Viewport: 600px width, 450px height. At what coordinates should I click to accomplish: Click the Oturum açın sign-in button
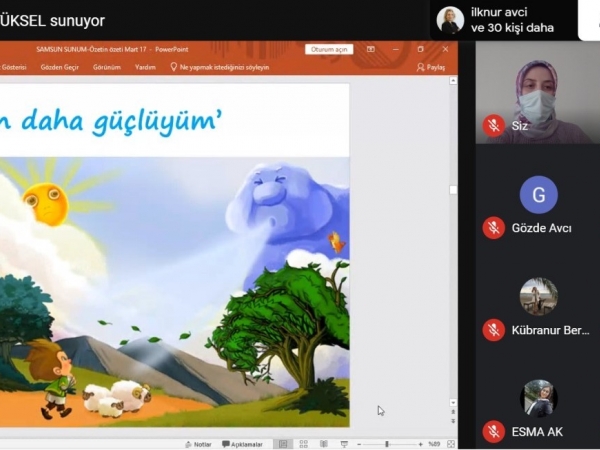329,49
